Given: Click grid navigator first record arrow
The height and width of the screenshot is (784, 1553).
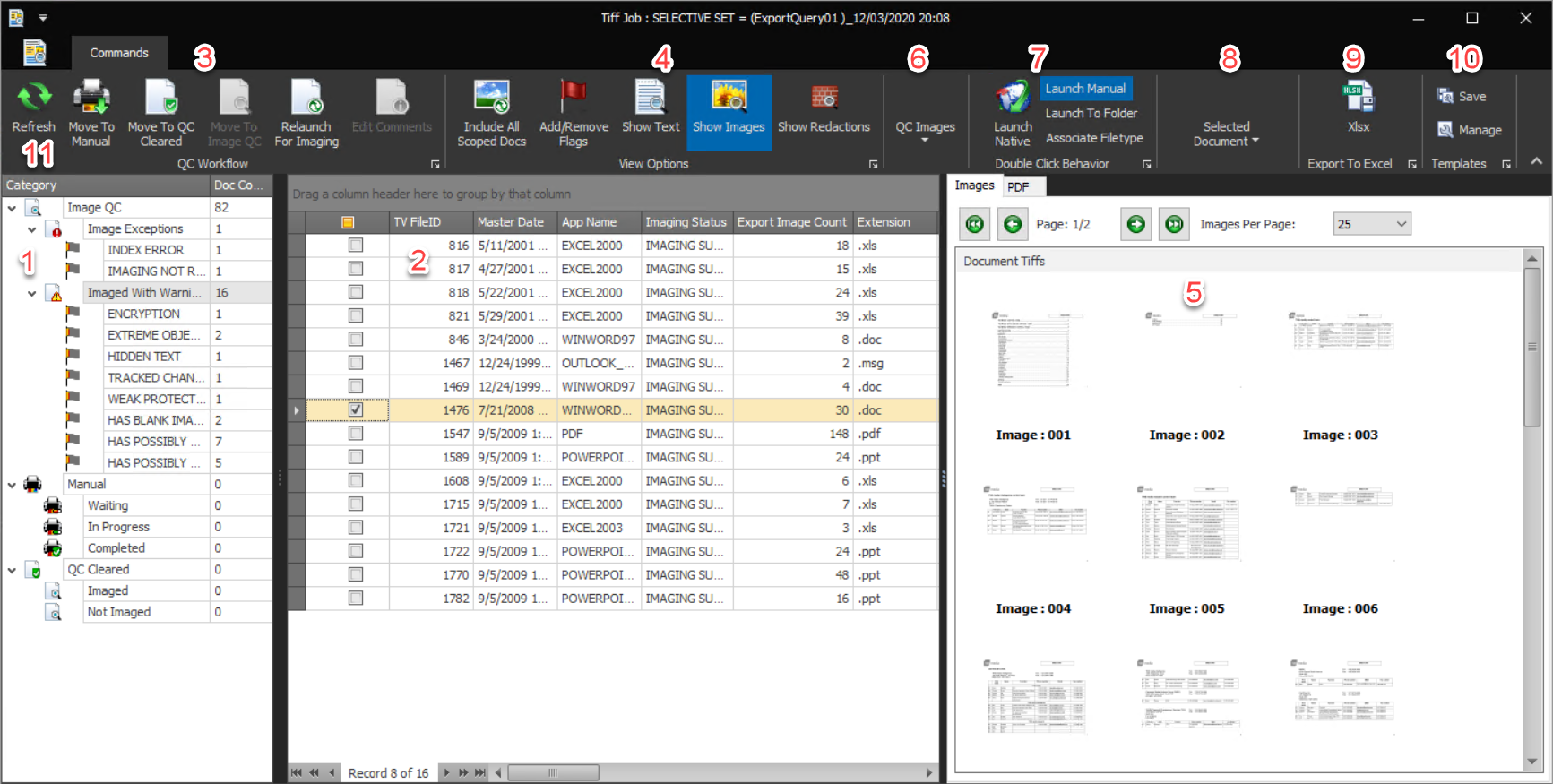Looking at the screenshot, I should [297, 772].
